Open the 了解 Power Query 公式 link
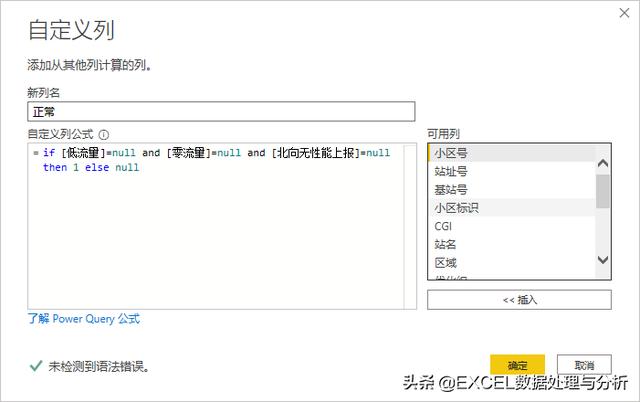The width and height of the screenshot is (640, 402). 84,319
